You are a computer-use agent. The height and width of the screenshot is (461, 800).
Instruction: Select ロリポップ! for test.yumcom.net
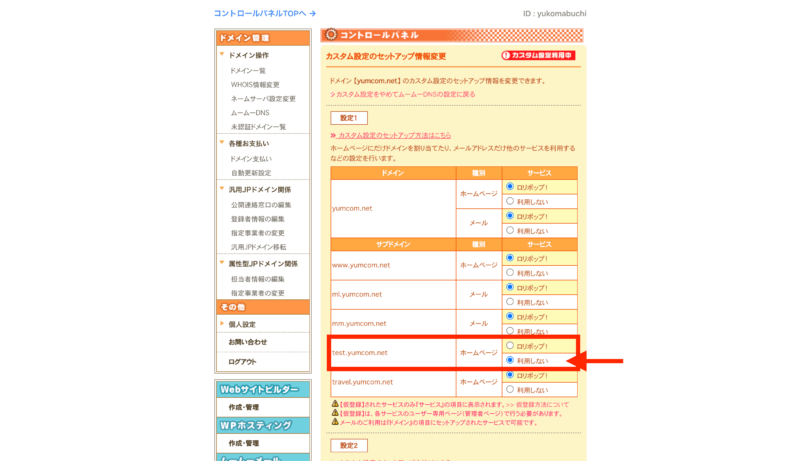(510, 345)
